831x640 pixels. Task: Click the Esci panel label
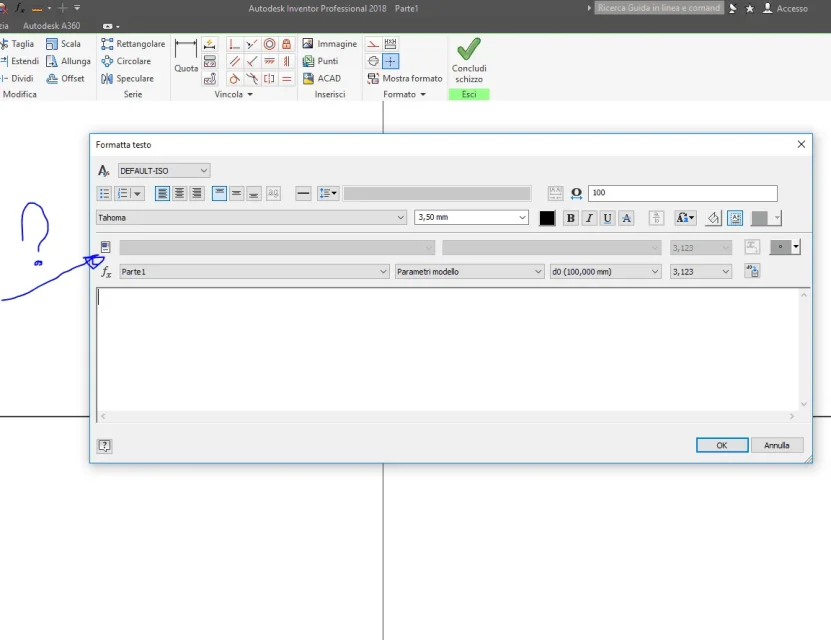pos(469,94)
